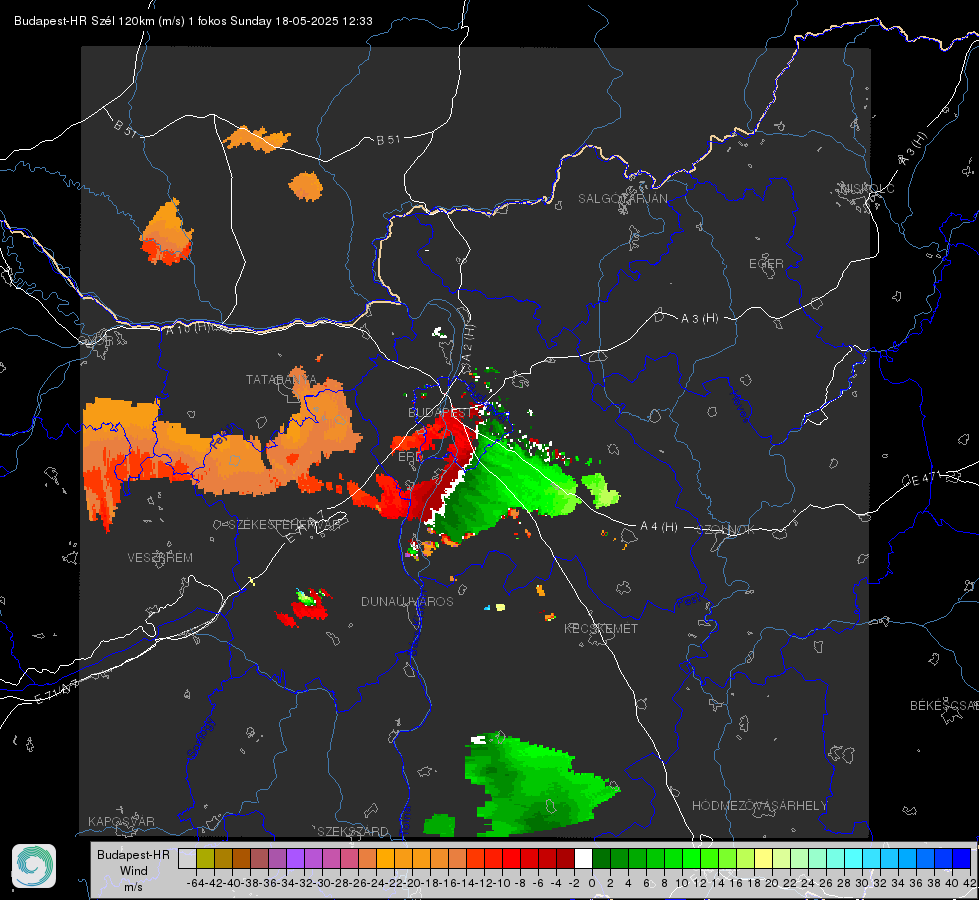Select the DUNAUJVAROS city label
Viewport: 979px width, 900px height.
(407, 601)
